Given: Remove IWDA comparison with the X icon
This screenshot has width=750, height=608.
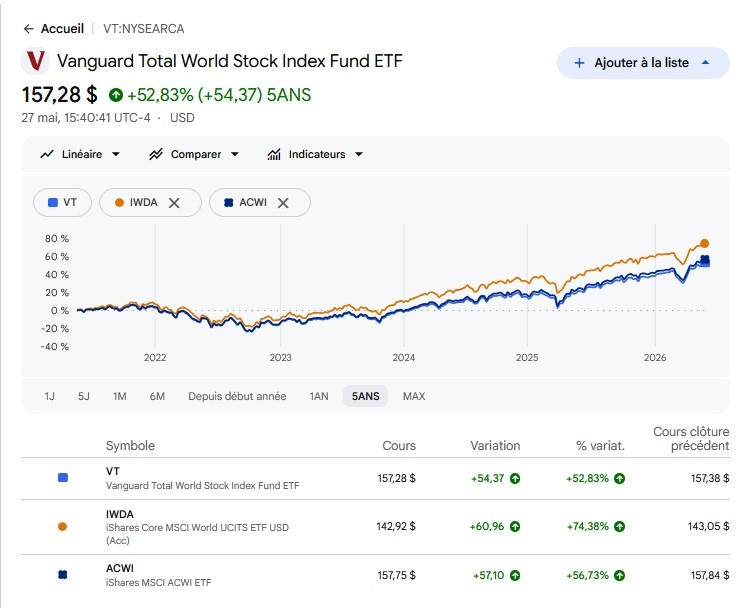Looking at the screenshot, I should coord(174,203).
